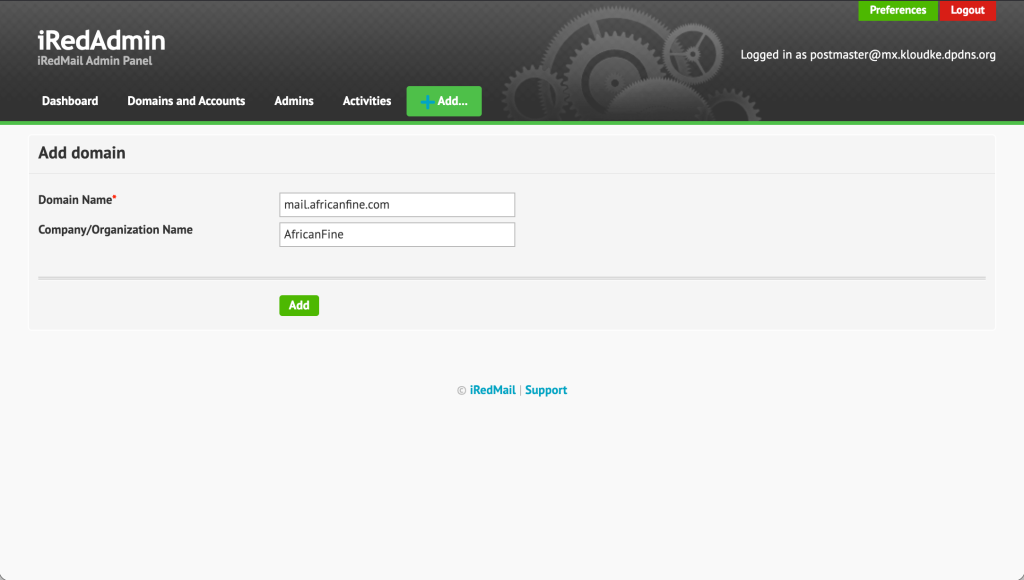Viewport: 1024px width, 580px height.
Task: Click the iRedMail Admin Panel subtitle
Action: point(94,62)
